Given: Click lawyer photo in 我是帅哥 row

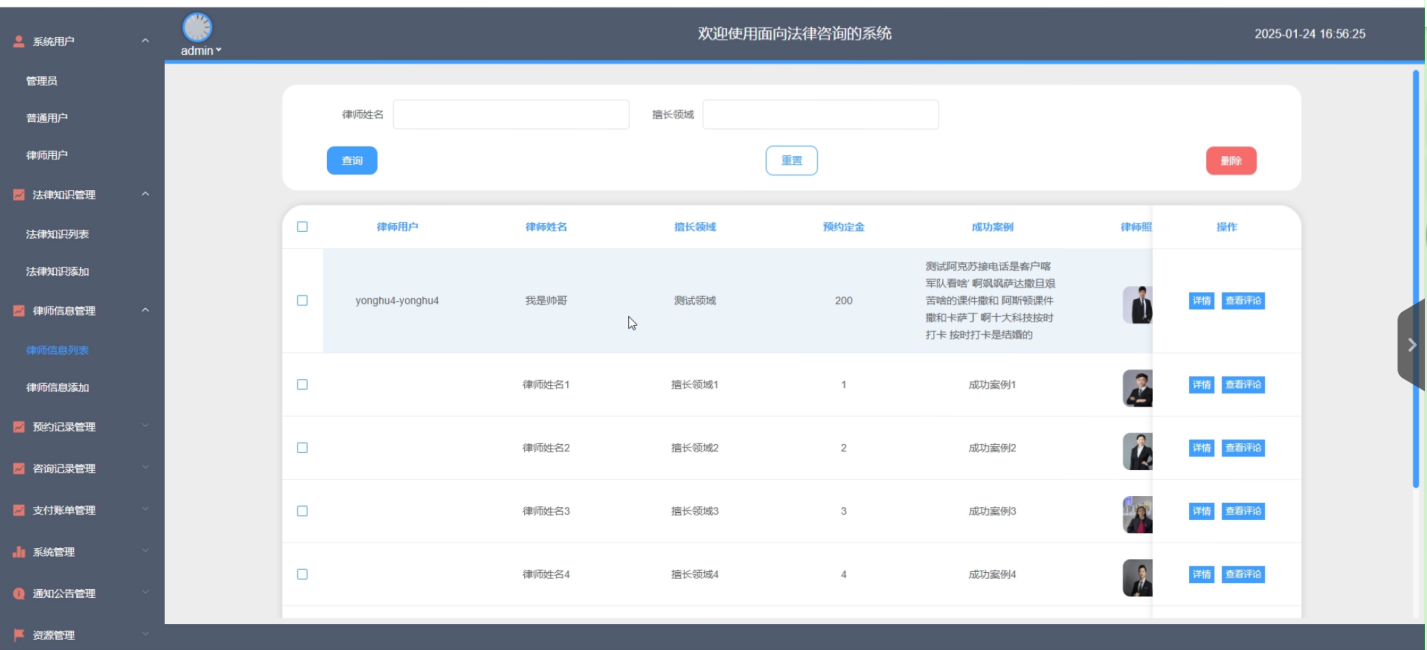Looking at the screenshot, I should click(1138, 305).
